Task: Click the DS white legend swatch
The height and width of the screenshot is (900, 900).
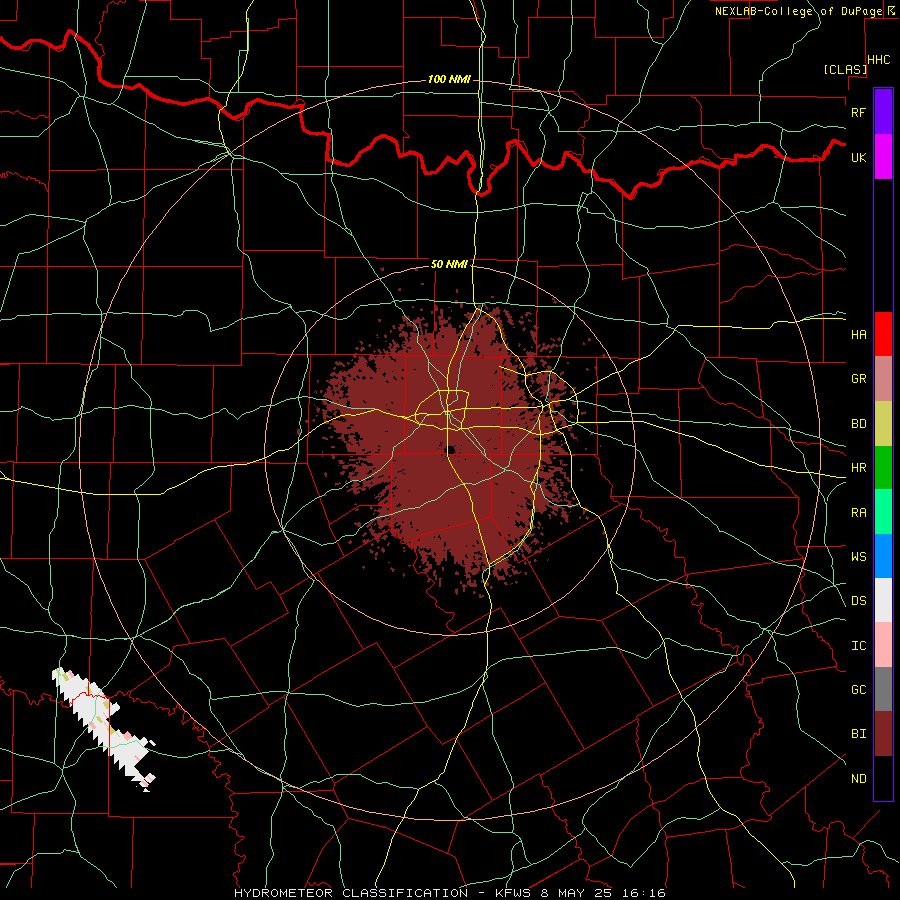Action: tap(883, 600)
